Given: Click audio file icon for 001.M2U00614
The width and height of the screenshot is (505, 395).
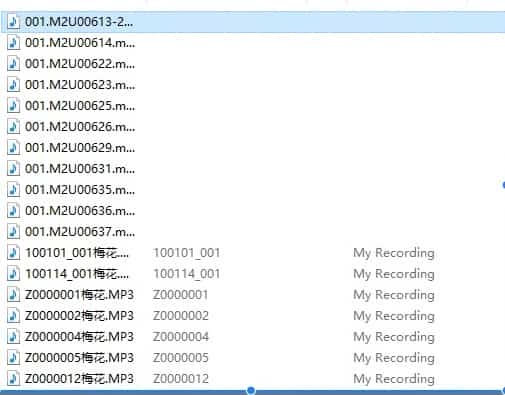Looking at the screenshot, I should (13, 43).
